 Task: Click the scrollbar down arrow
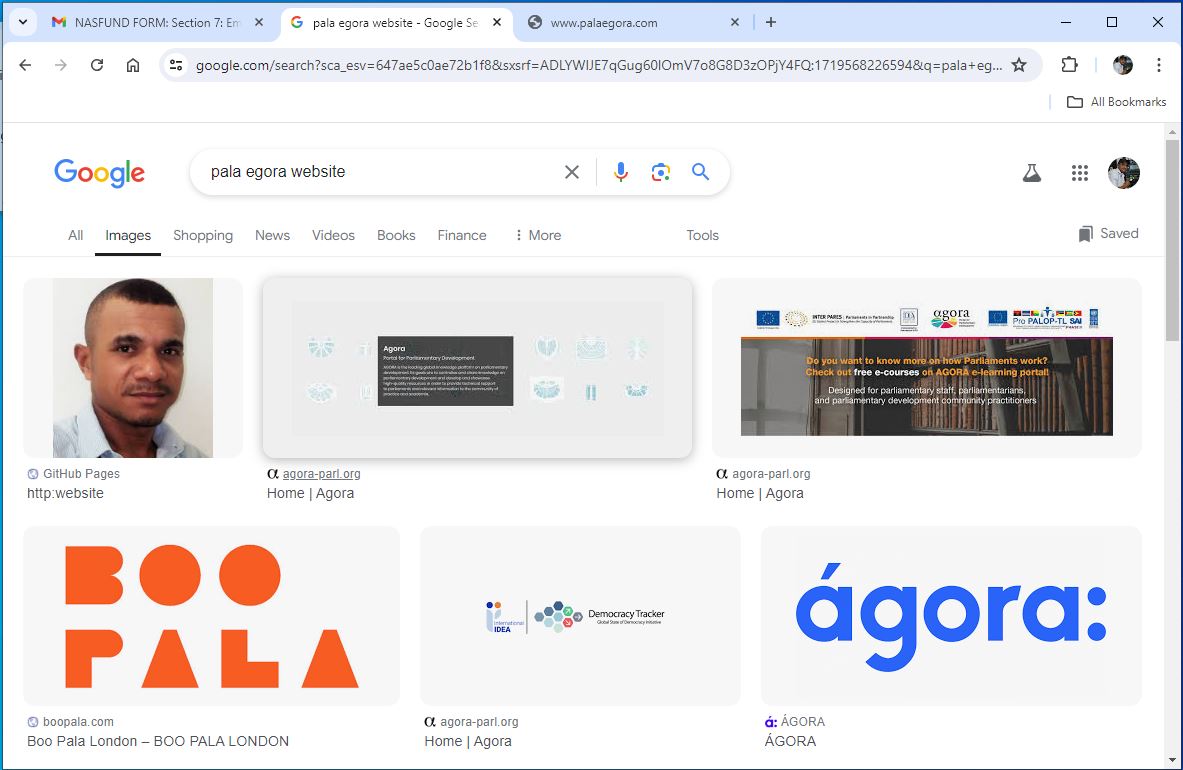(x=1172, y=760)
